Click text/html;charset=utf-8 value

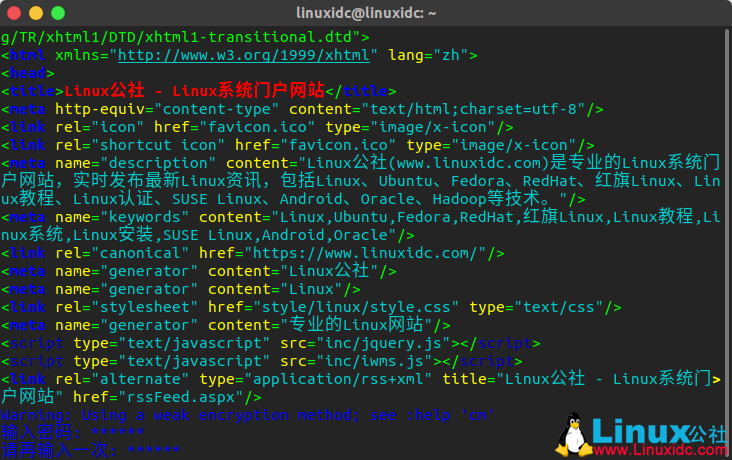[473, 109]
